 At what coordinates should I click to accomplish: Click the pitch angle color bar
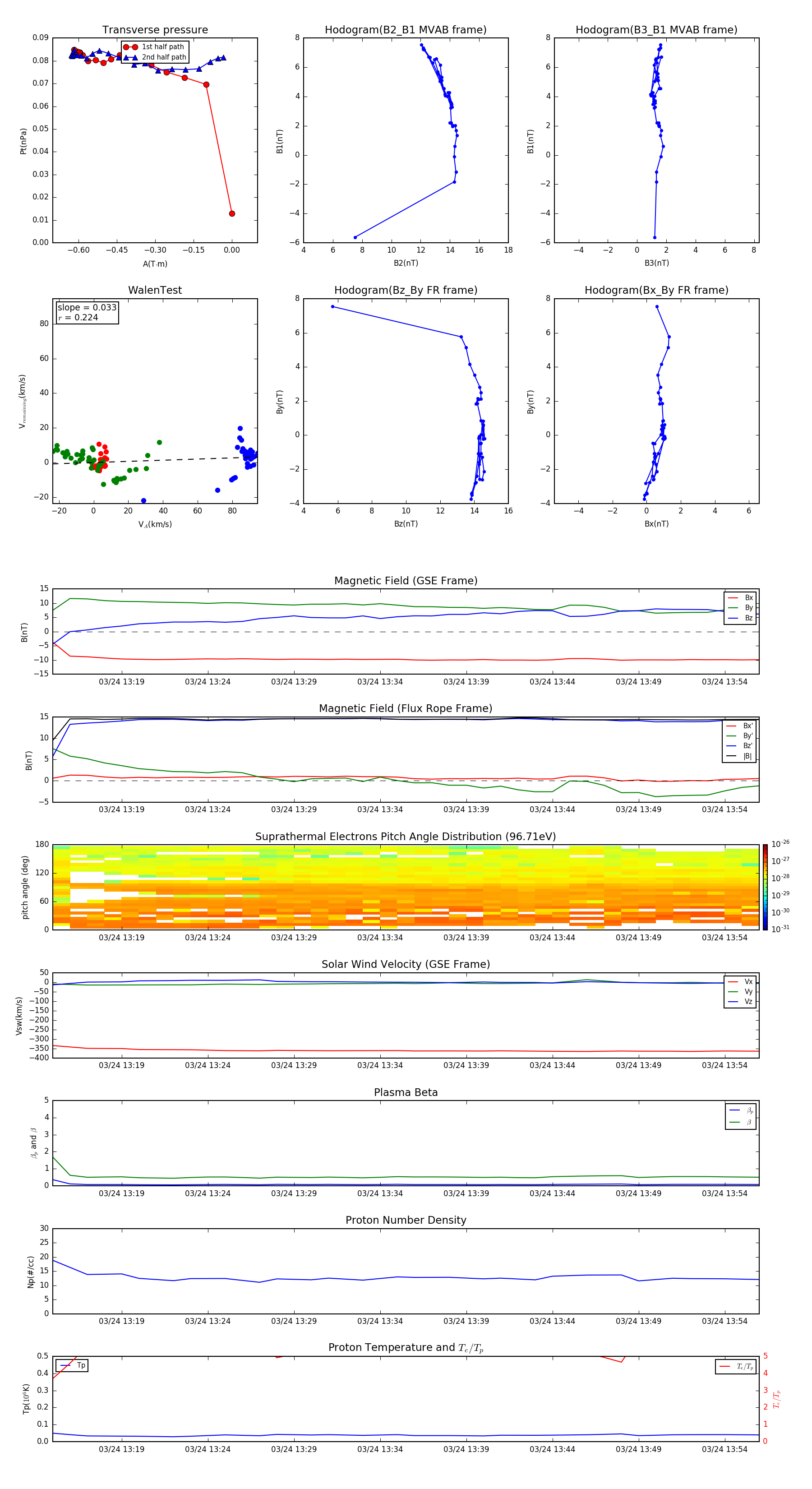pyautogui.click(x=765, y=887)
